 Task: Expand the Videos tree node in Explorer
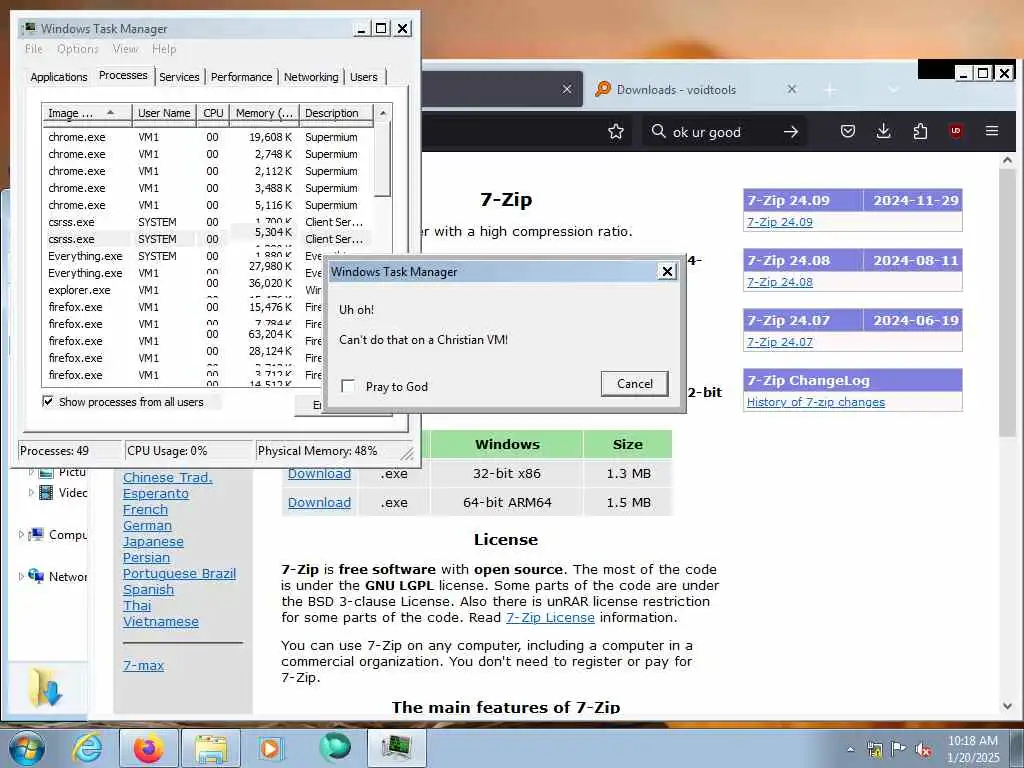tap(30, 492)
